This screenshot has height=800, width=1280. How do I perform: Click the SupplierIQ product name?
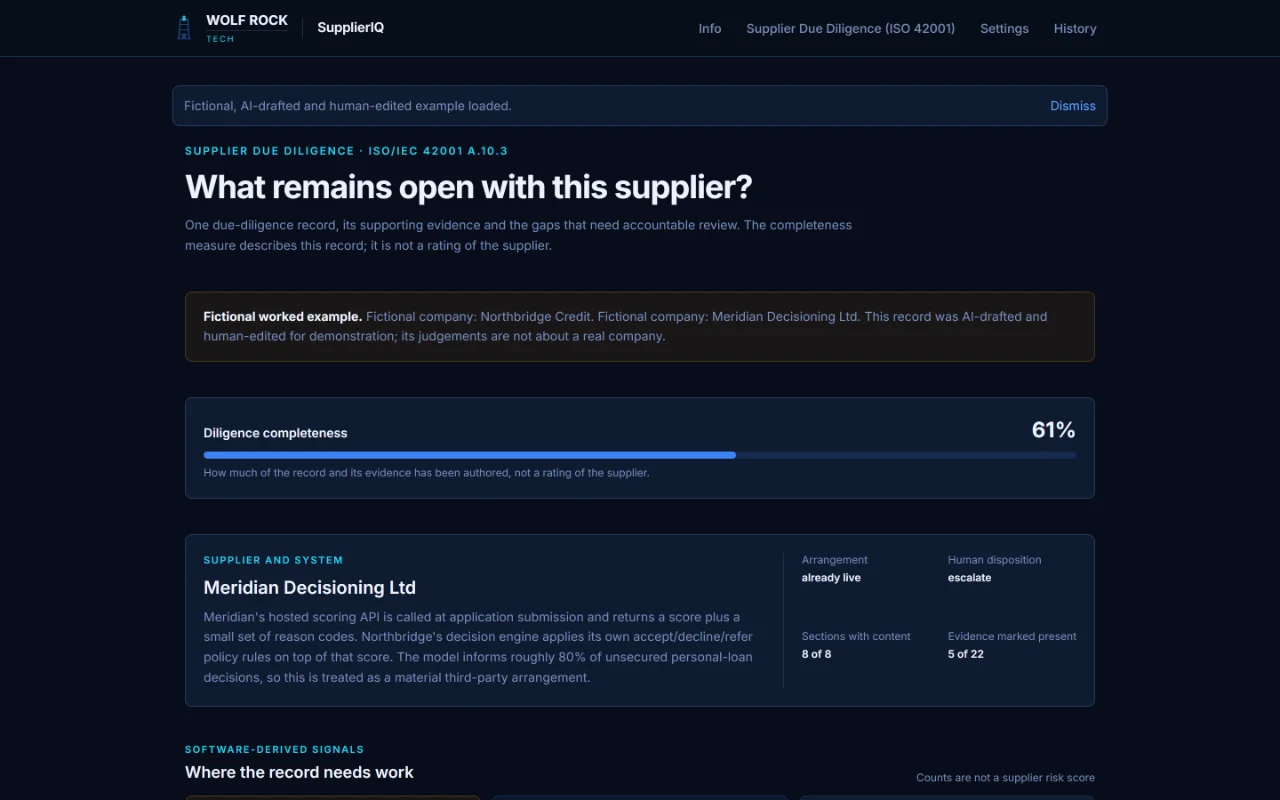tap(350, 28)
